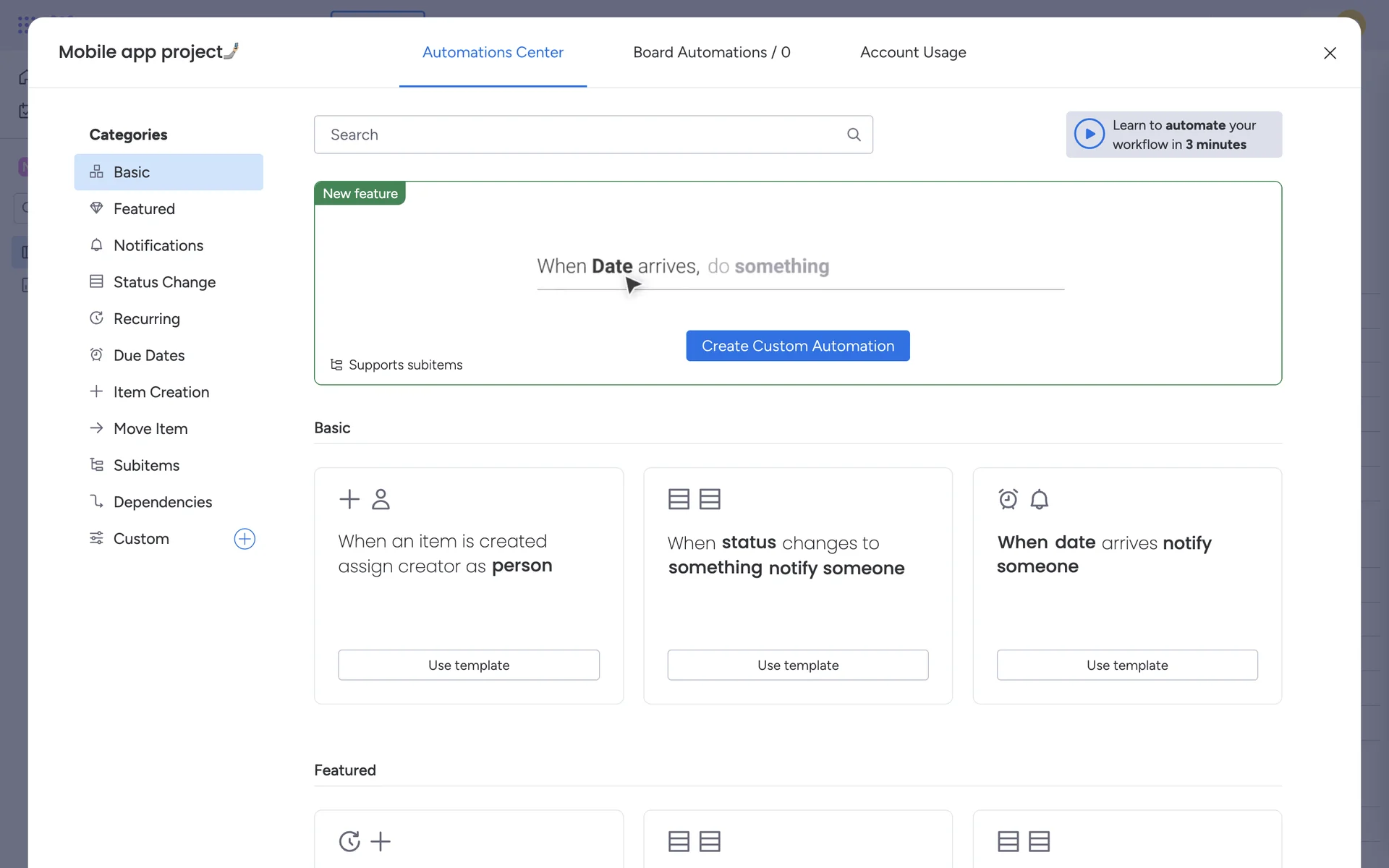This screenshot has width=1389, height=868.
Task: Open the Account Usage tab
Action: coord(913,53)
